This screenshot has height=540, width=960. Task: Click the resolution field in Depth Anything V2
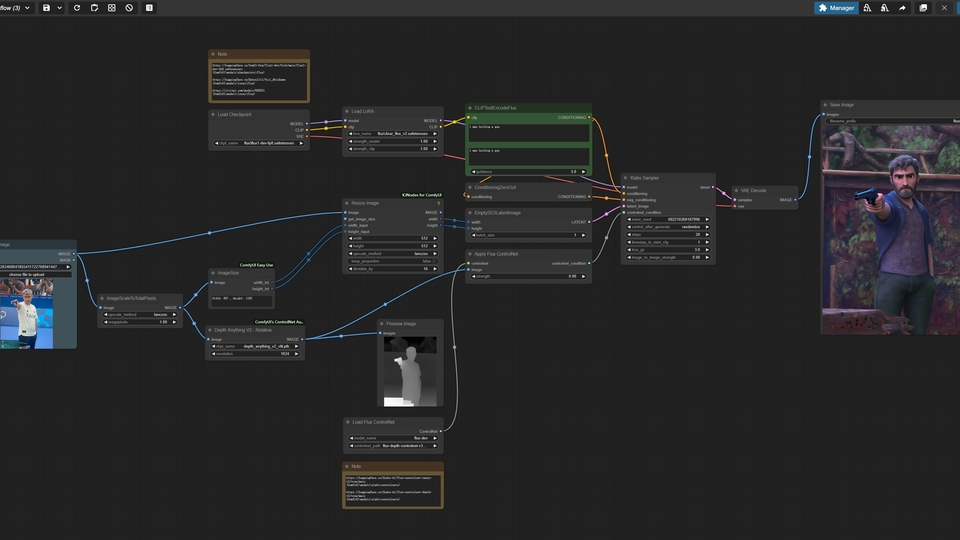(255, 354)
